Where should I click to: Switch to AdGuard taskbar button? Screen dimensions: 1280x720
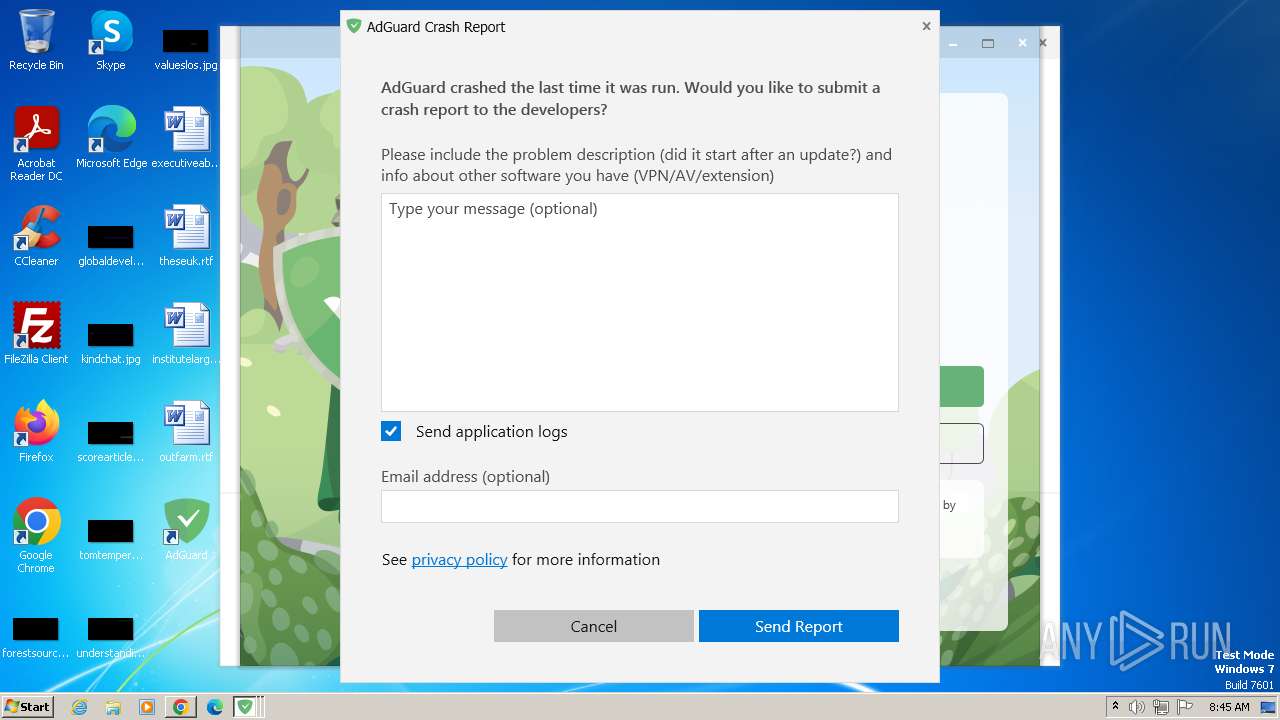pos(246,707)
